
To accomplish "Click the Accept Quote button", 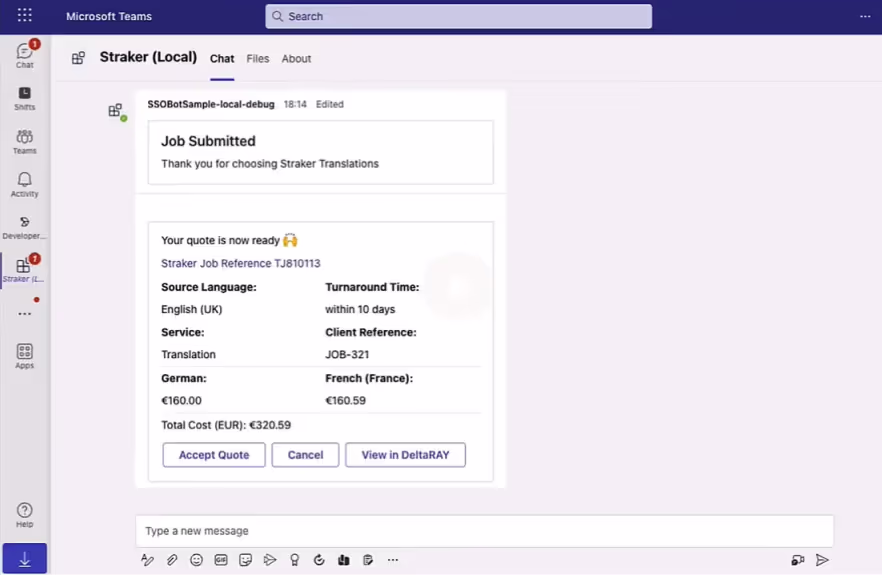I will click(214, 455).
